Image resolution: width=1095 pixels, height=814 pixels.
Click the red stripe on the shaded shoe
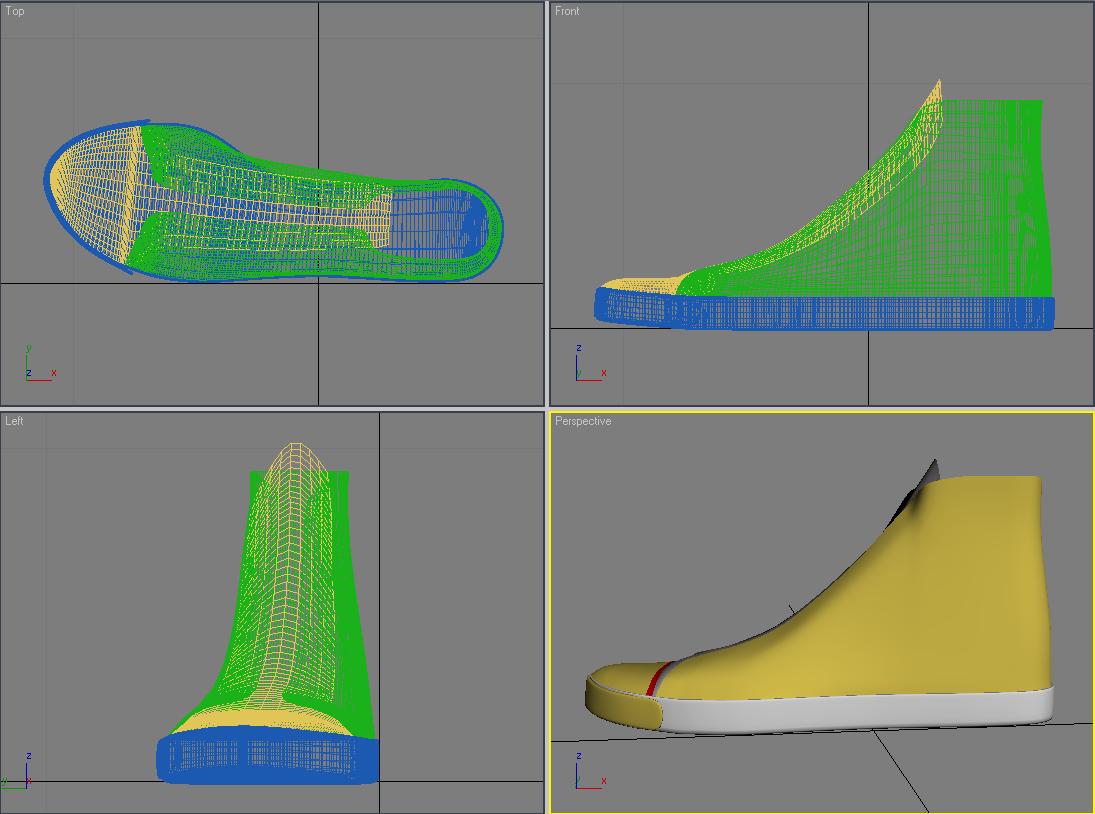[655, 678]
